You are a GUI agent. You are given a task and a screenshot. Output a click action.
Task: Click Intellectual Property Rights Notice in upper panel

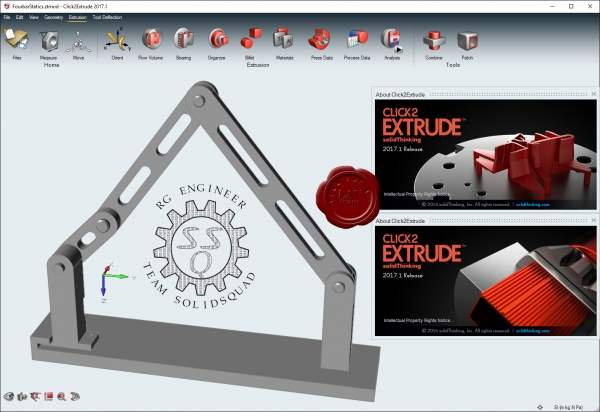pyautogui.click(x=418, y=194)
